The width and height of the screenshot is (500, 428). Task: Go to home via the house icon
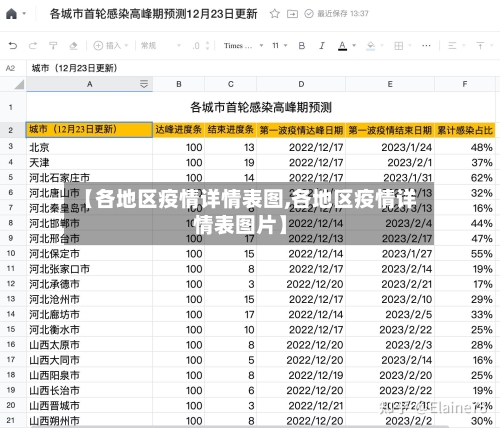(x=11, y=14)
